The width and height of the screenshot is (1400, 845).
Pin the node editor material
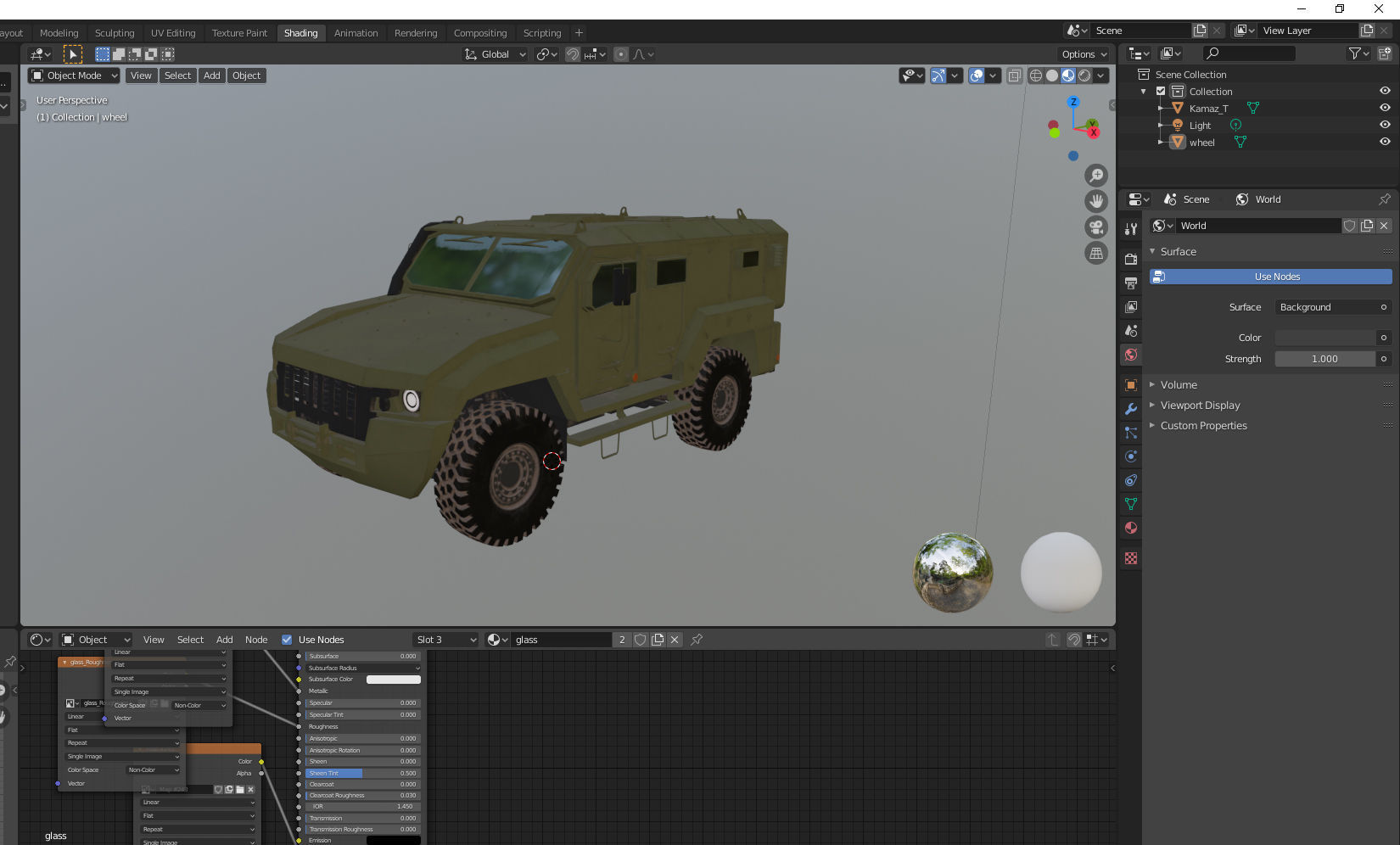click(x=697, y=640)
